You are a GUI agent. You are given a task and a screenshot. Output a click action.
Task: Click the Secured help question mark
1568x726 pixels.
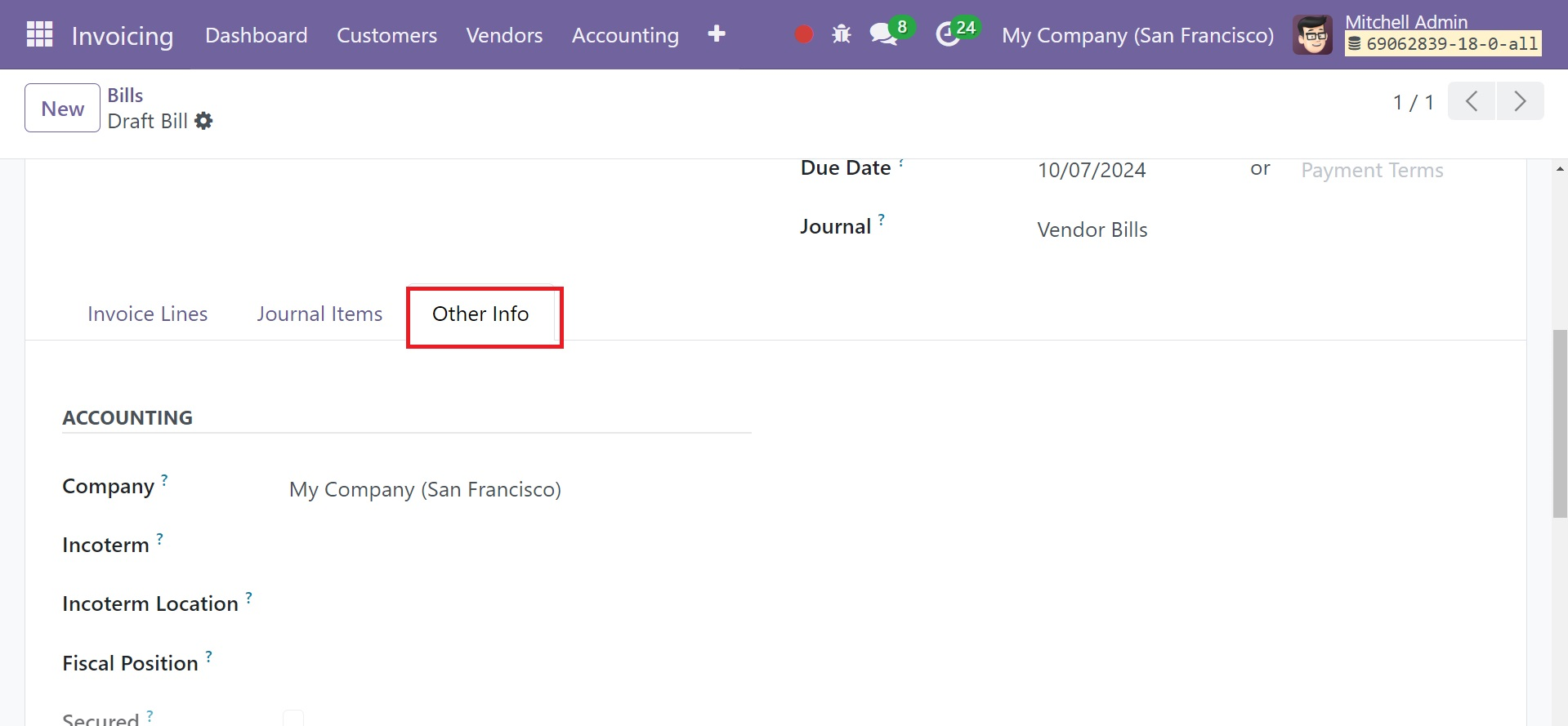[150, 715]
